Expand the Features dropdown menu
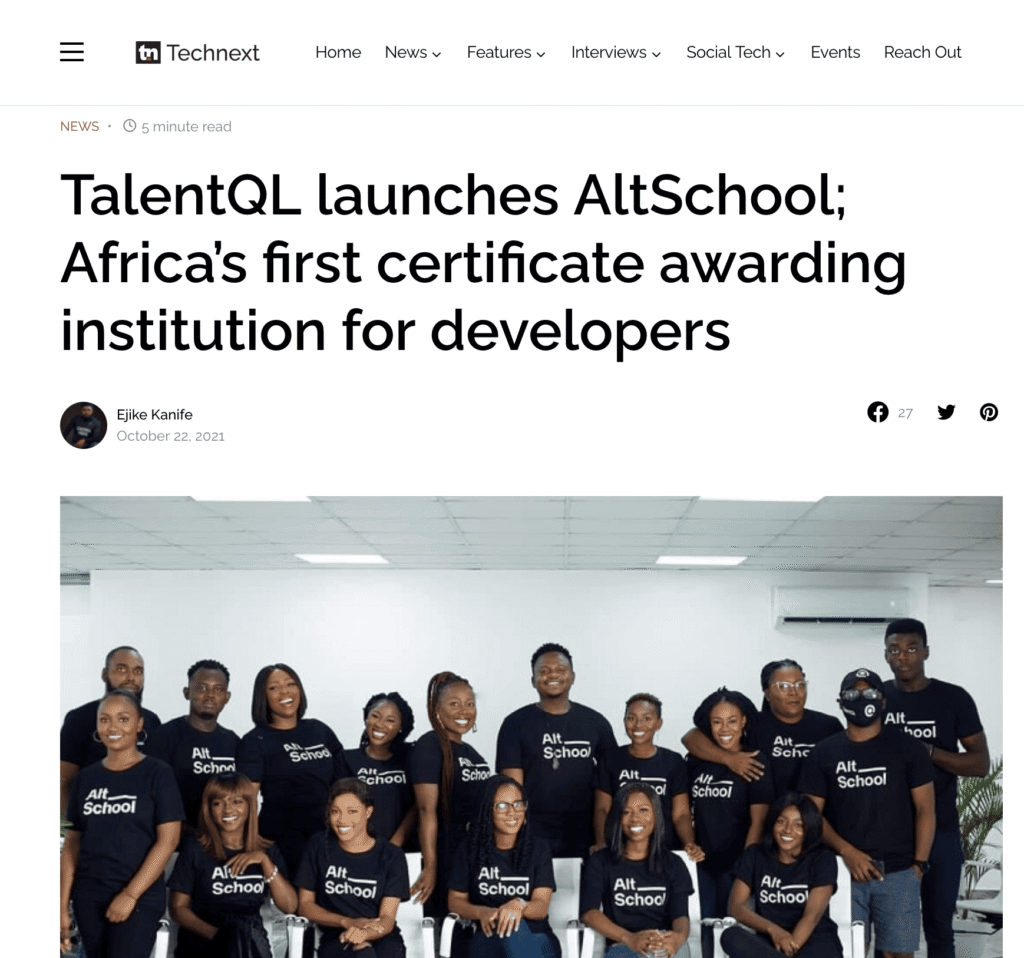1024x958 pixels. coord(506,52)
